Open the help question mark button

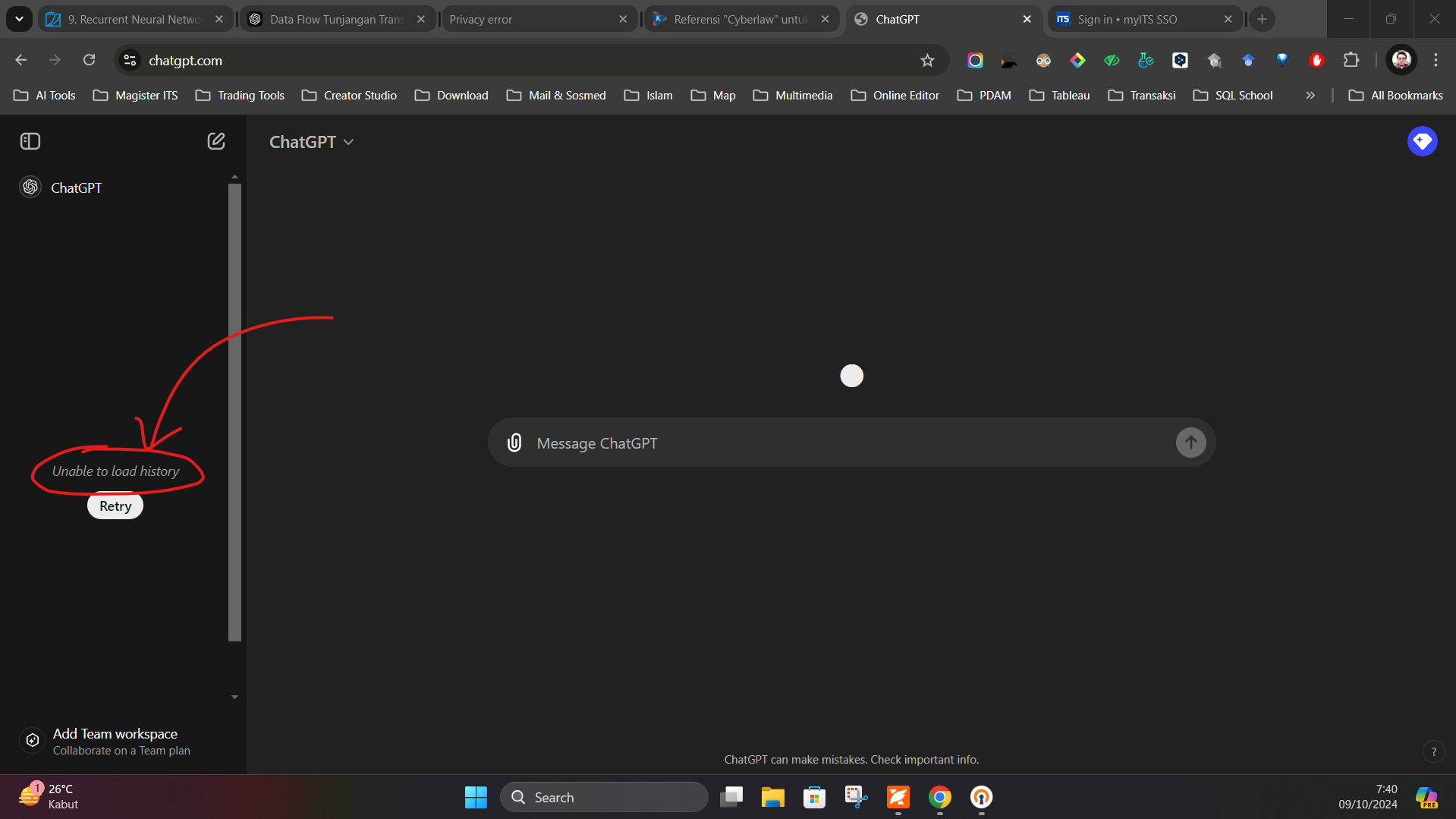(1433, 752)
